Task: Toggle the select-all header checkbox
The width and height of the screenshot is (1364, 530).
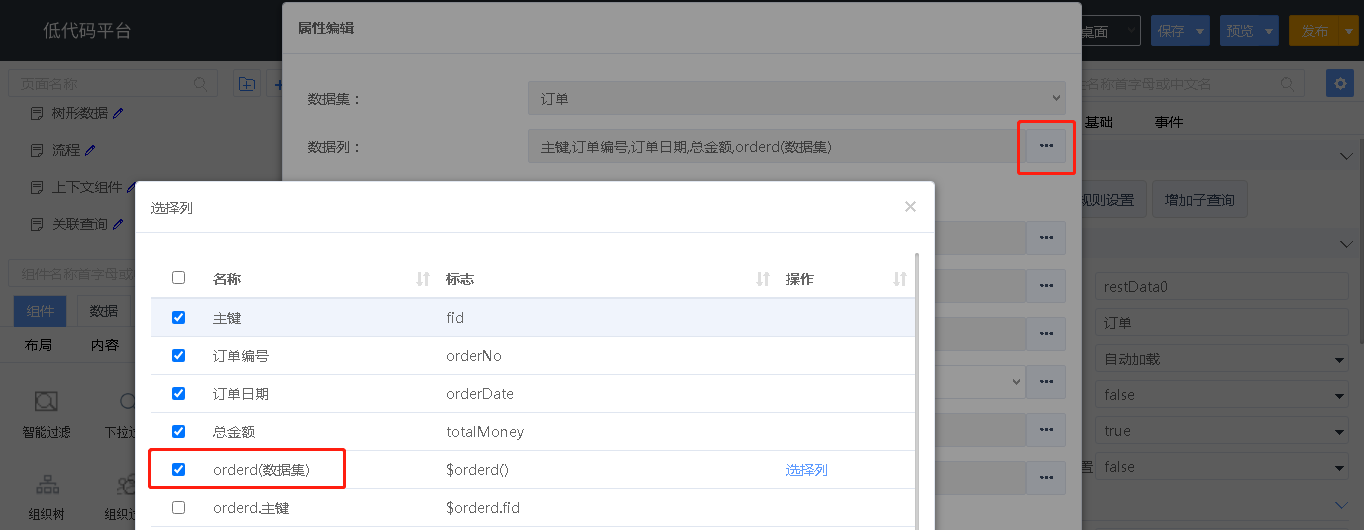Action: 179,278
